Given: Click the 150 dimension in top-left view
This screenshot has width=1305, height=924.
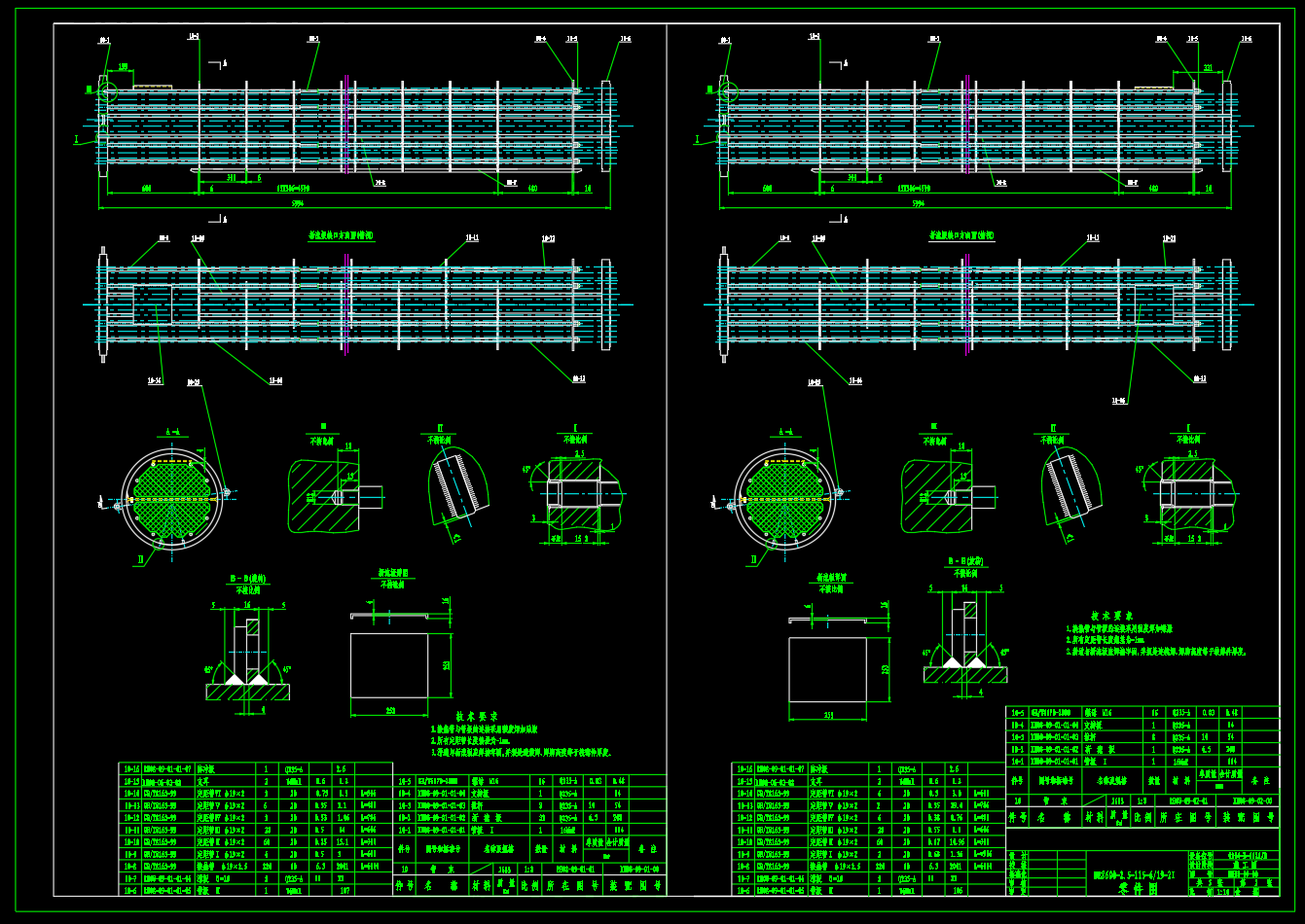Looking at the screenshot, I should click(124, 67).
